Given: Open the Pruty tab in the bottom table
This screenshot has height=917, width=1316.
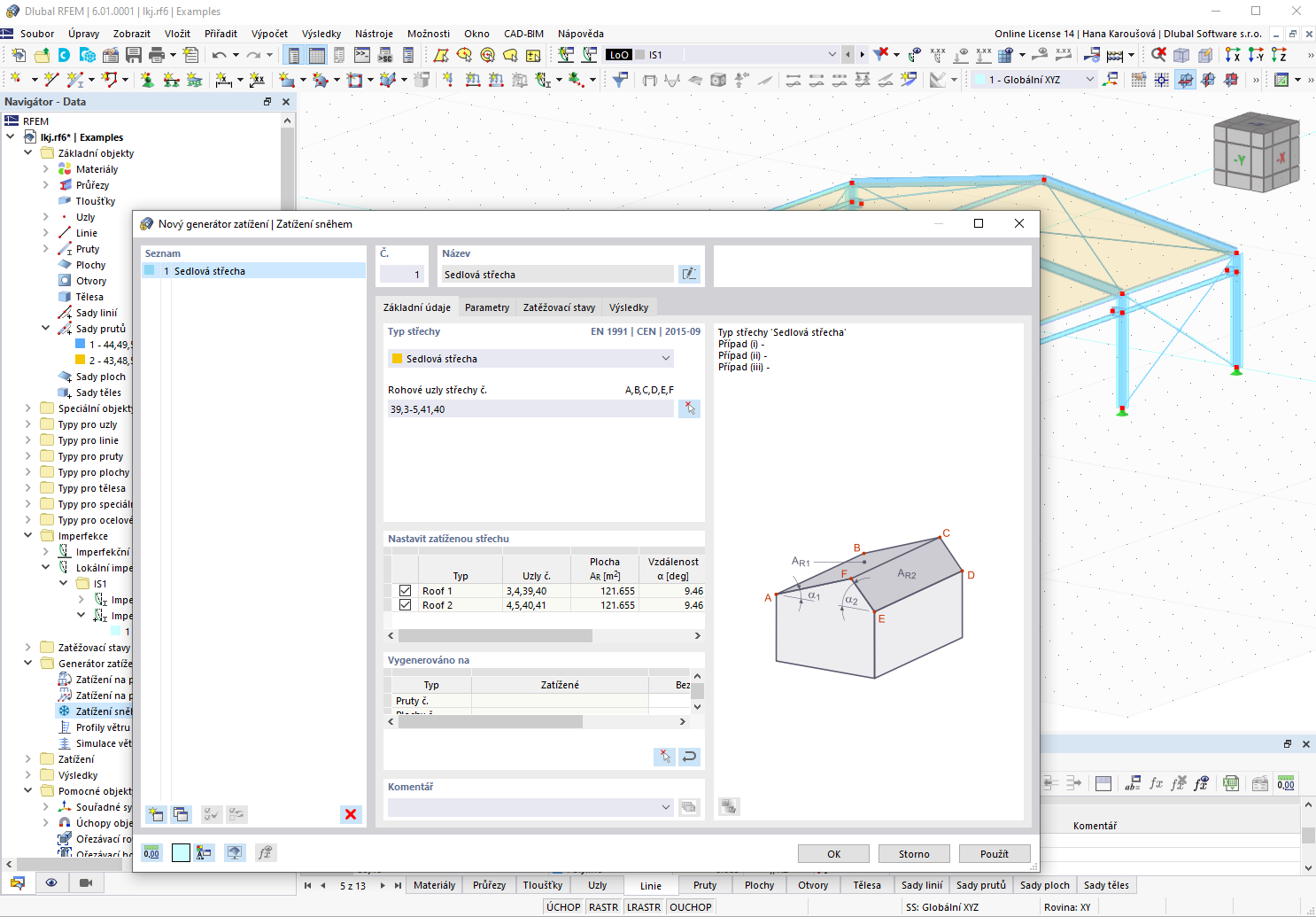Looking at the screenshot, I should [705, 885].
